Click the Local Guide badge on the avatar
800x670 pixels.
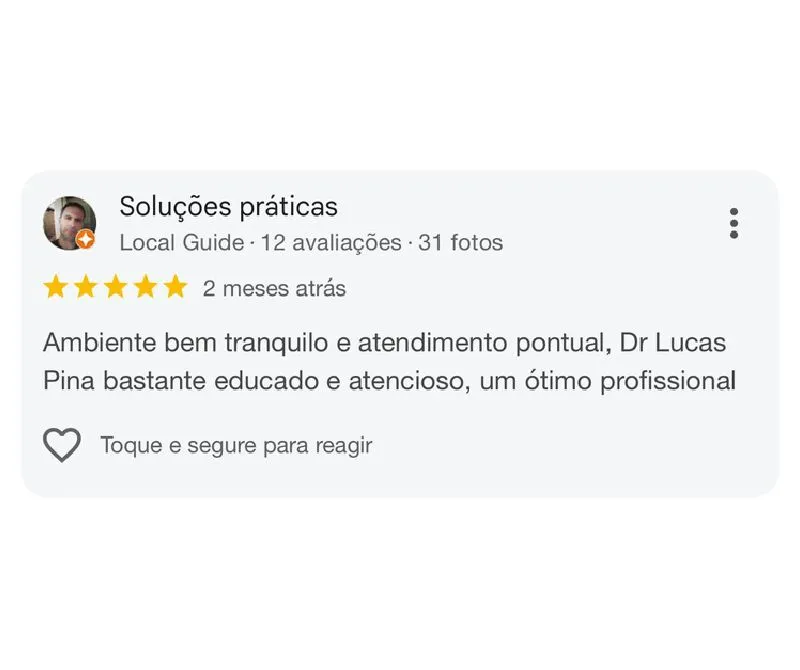click(86, 240)
